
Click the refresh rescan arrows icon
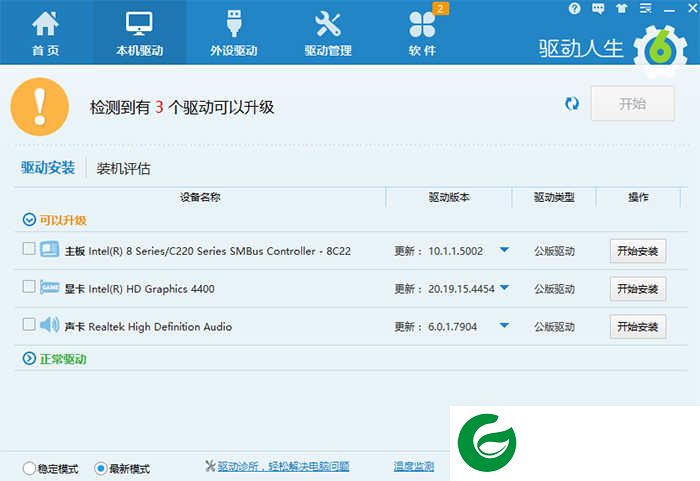click(572, 104)
